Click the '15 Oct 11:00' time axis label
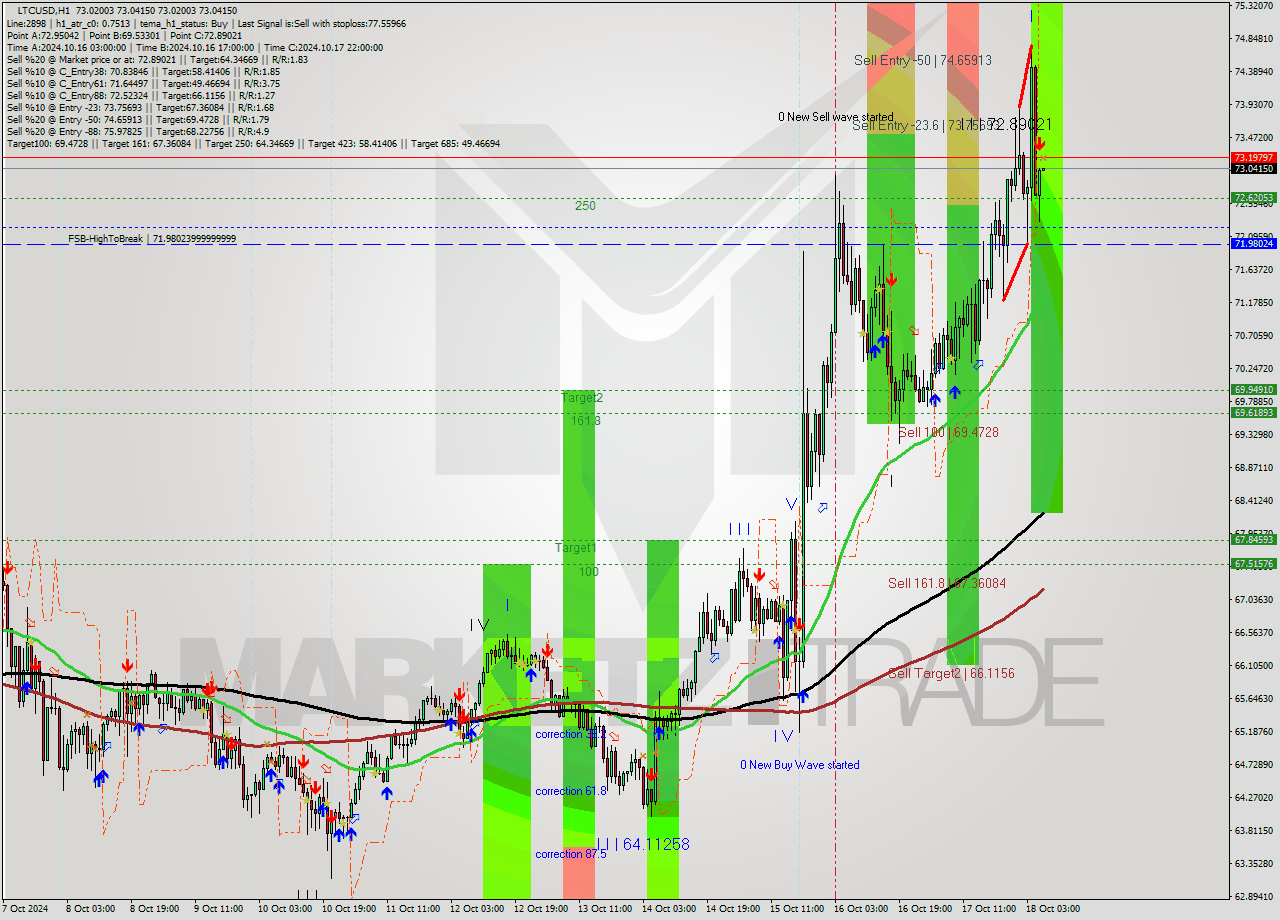Image resolution: width=1280 pixels, height=920 pixels. pos(795,909)
